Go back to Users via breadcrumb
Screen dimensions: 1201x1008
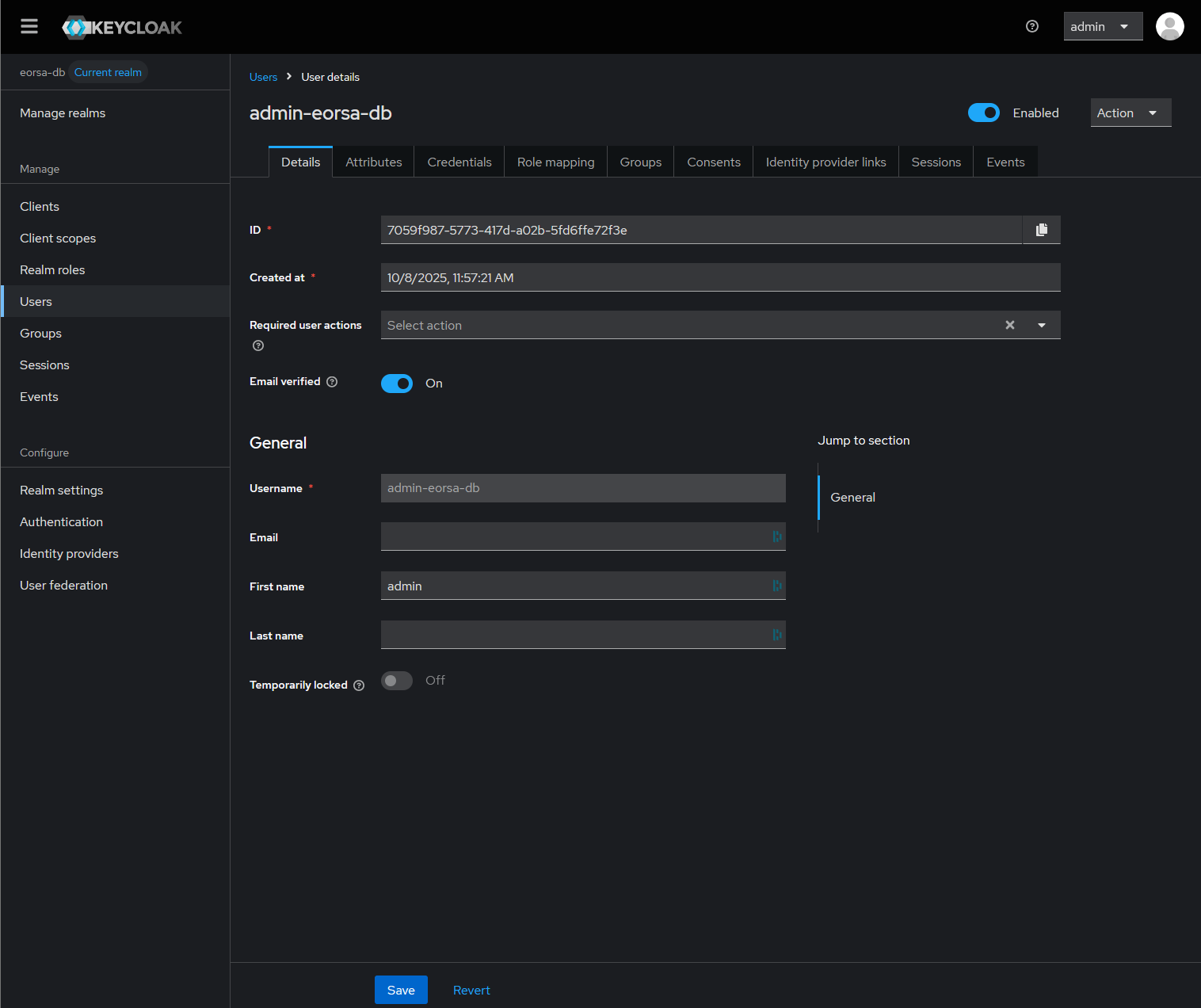point(263,77)
